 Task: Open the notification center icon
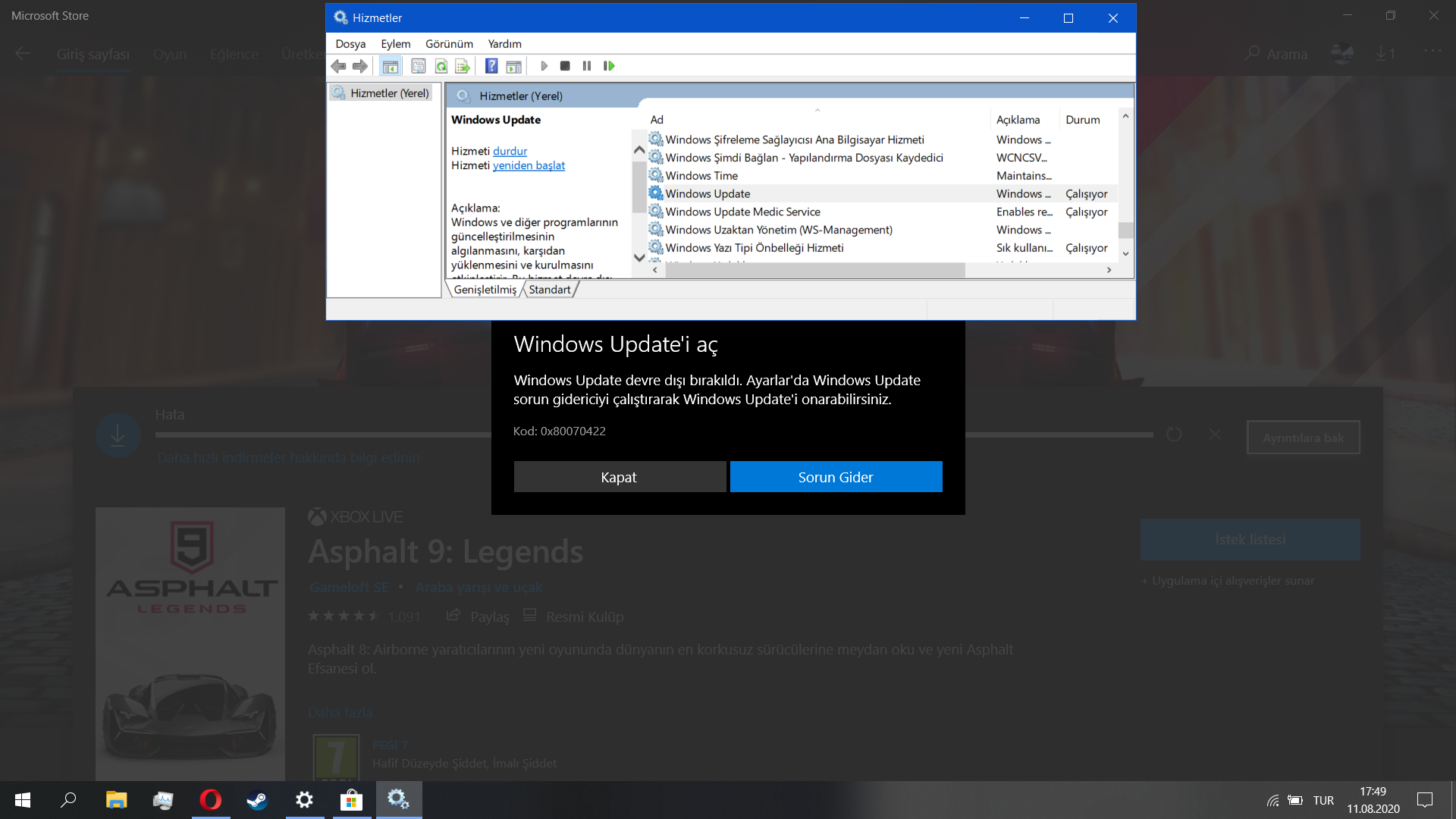click(x=1425, y=800)
